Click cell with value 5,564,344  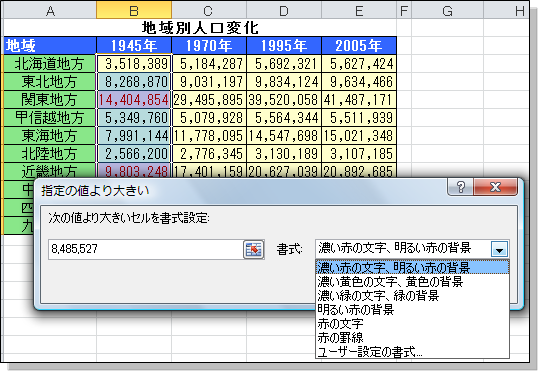point(284,118)
